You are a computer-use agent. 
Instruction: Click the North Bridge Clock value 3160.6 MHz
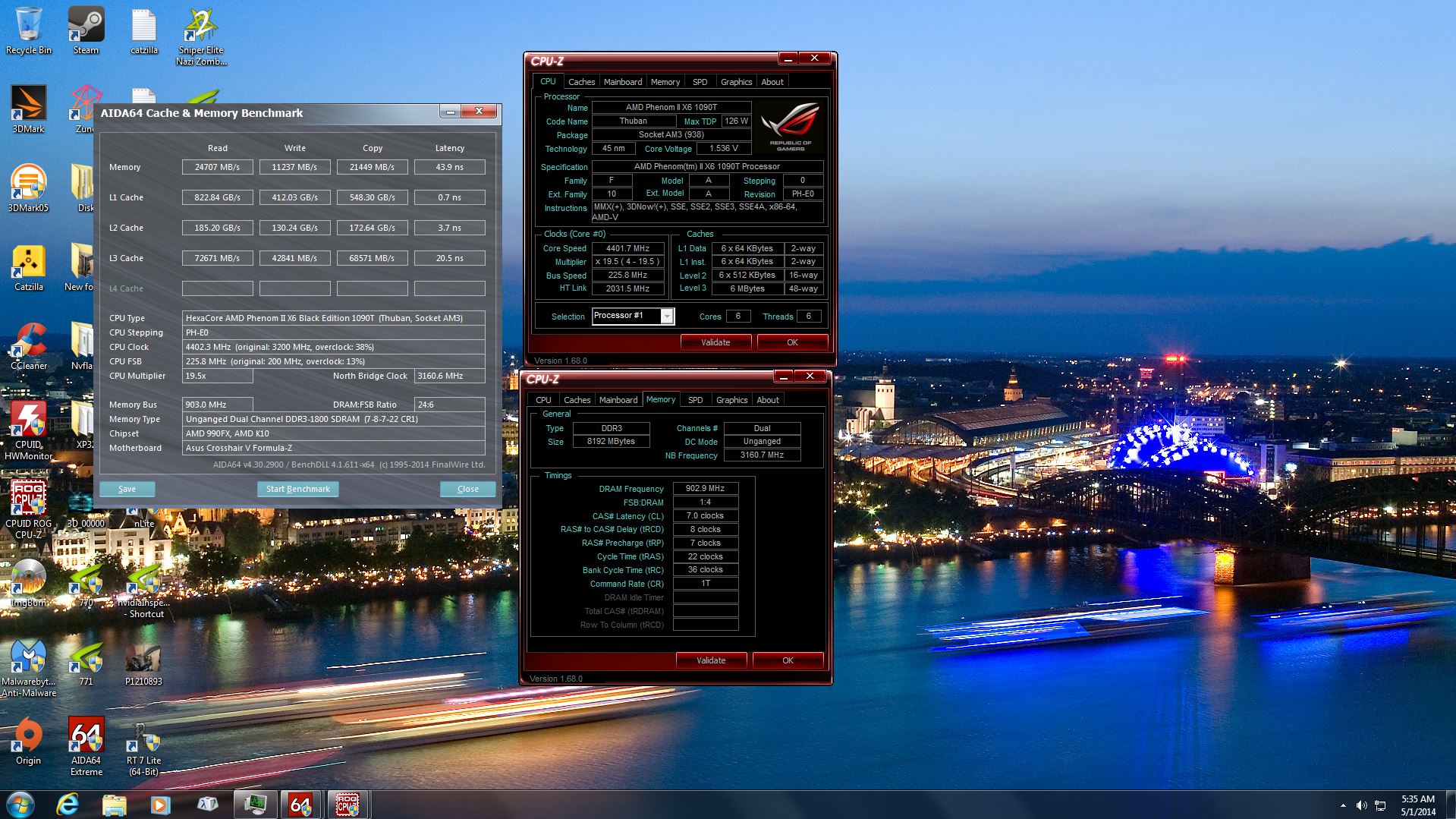pos(450,376)
